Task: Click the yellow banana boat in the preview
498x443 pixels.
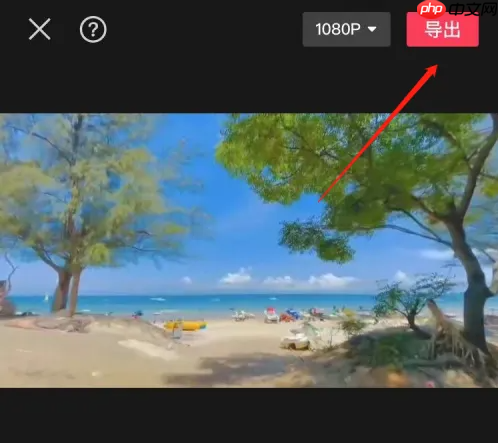Action: [x=185, y=325]
